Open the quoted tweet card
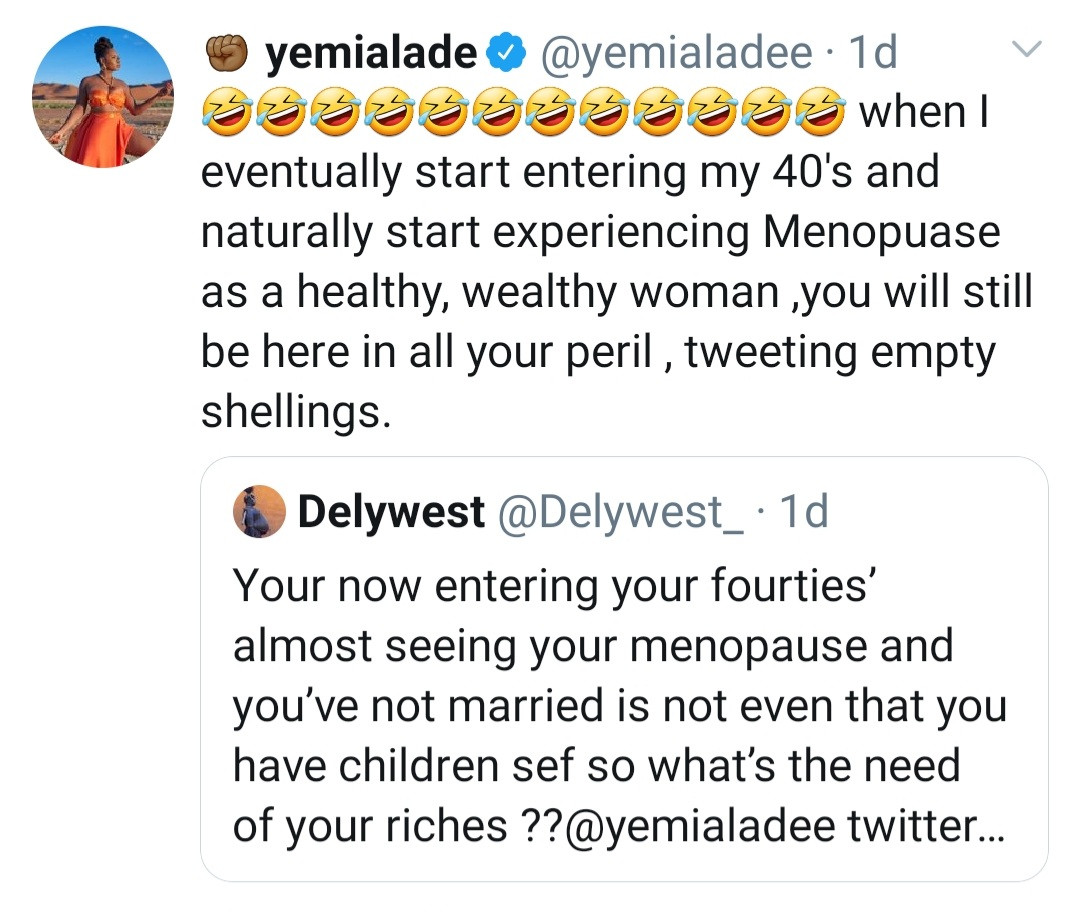Screen dimensions: 1080x912 (624, 669)
